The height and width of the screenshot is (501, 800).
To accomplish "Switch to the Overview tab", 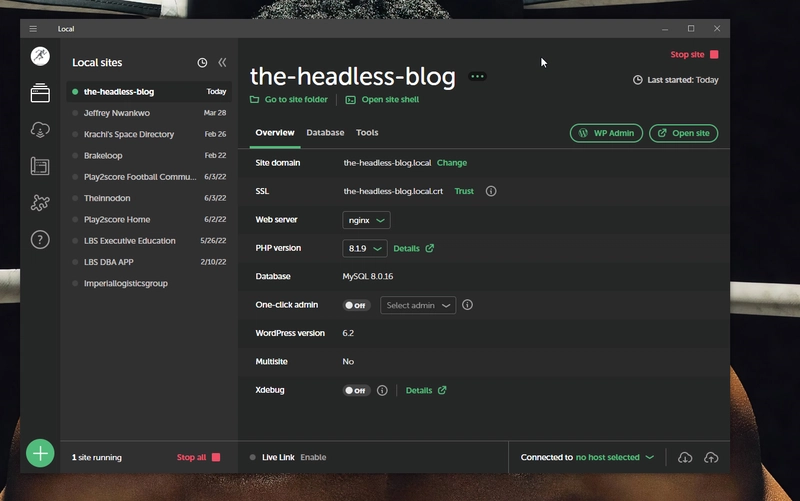I will click(x=274, y=133).
